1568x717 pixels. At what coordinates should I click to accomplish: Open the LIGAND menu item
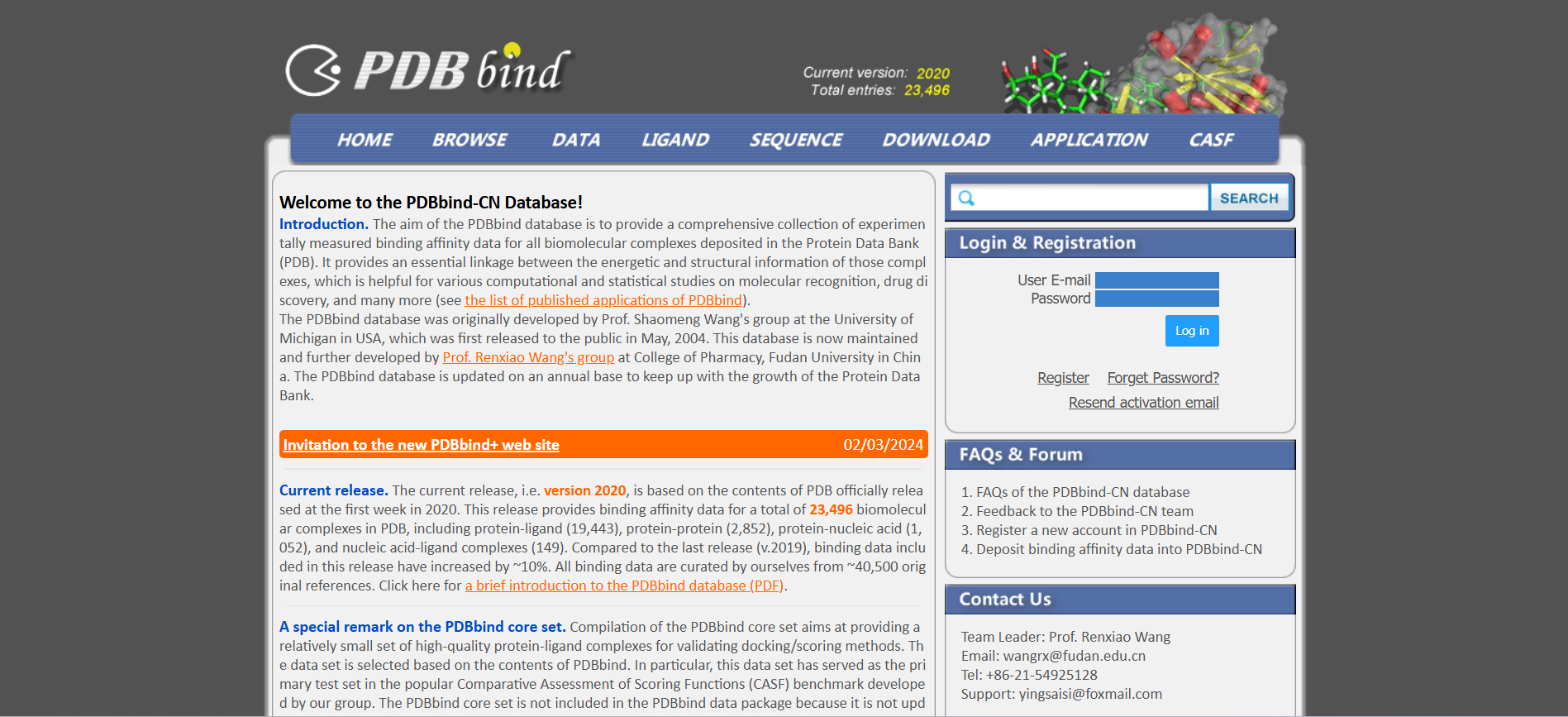[675, 140]
